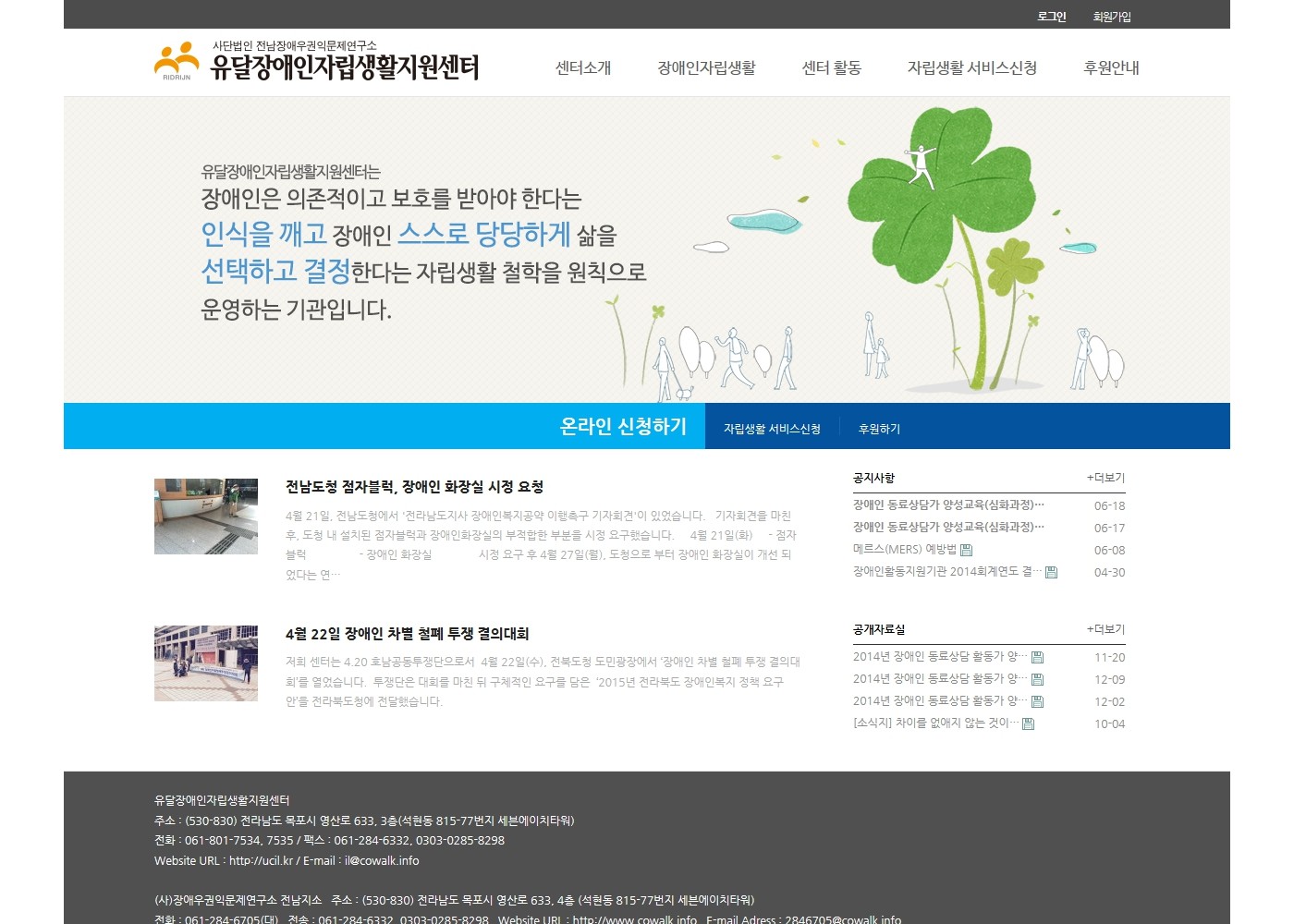Image resolution: width=1294 pixels, height=924 pixels.
Task: Click file icon on the 11-20 entry
Action: pos(1037,657)
